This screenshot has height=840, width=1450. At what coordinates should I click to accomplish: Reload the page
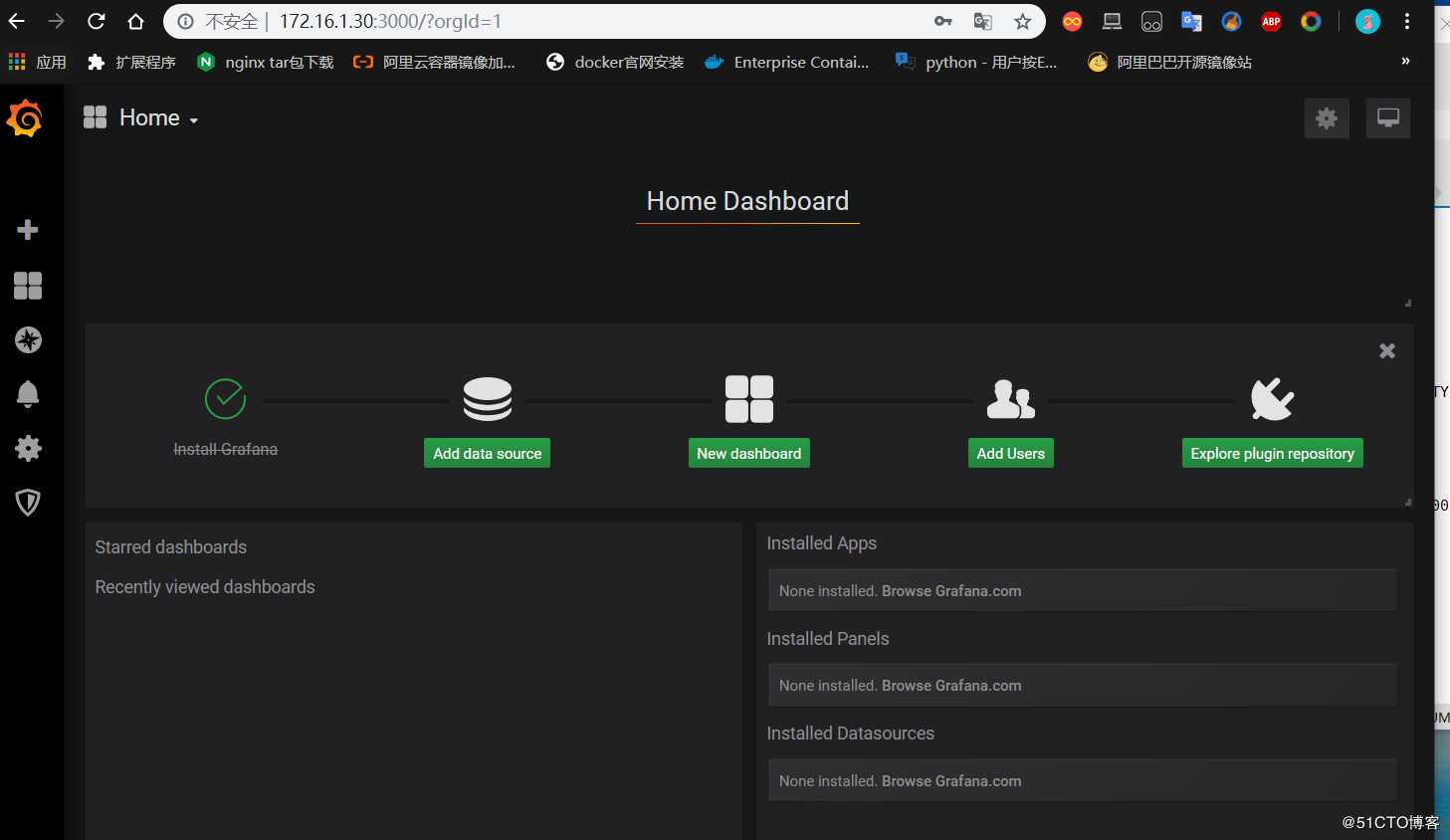97,21
